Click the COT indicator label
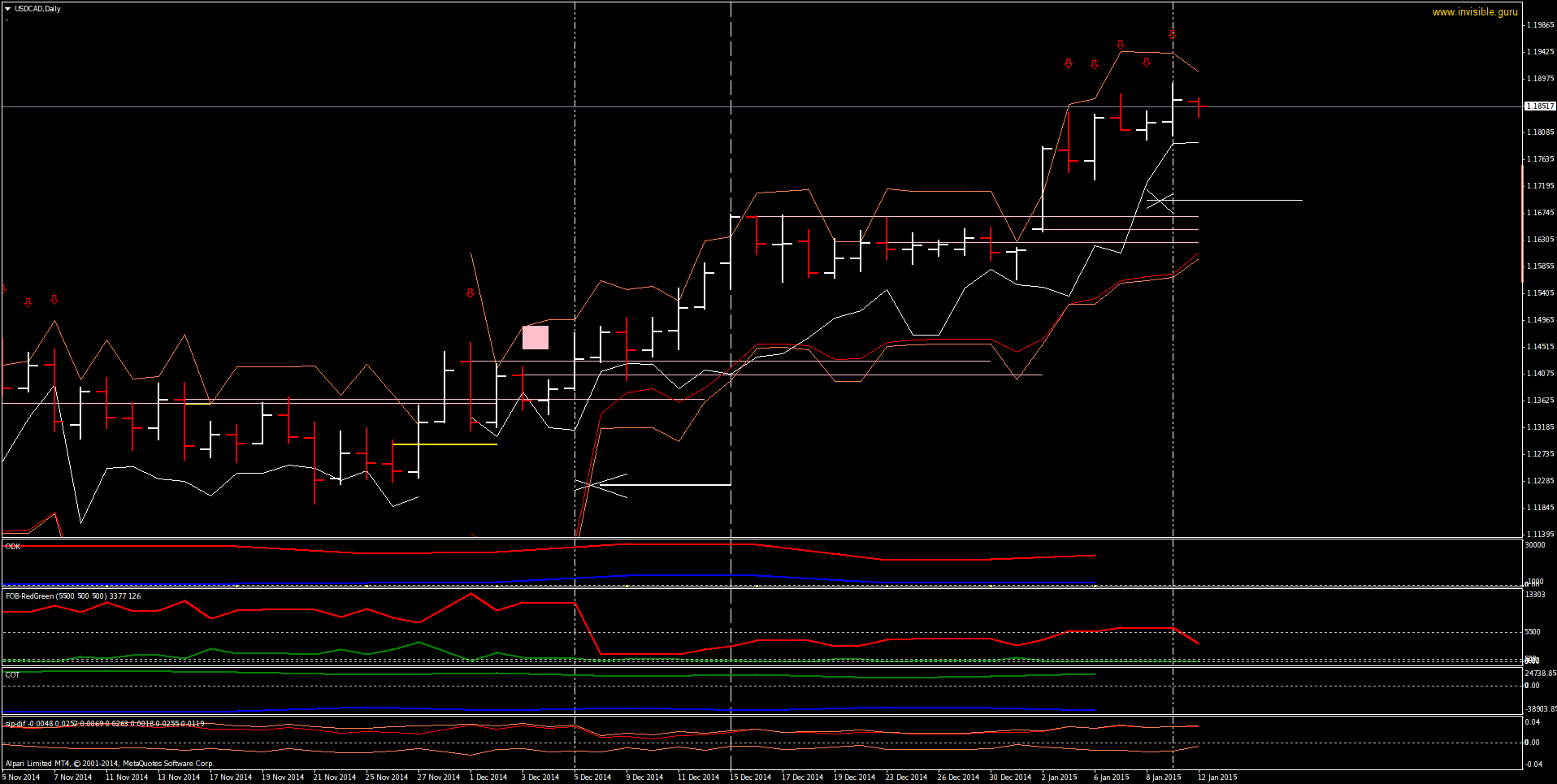Viewport: 1557px width, 784px height. pos(12,675)
